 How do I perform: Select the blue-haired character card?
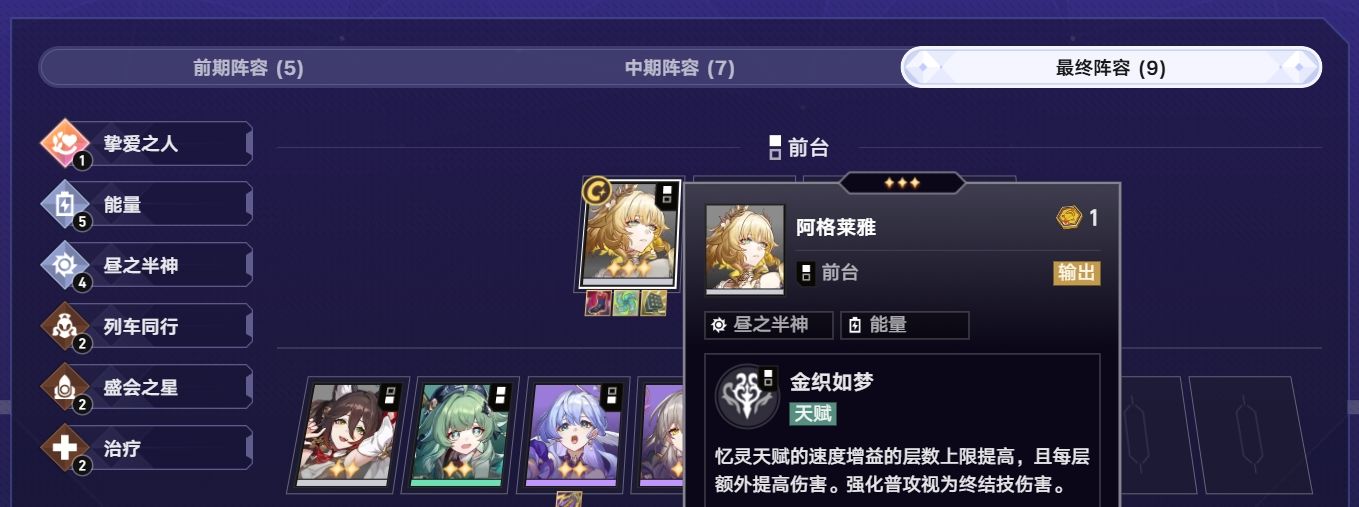click(574, 434)
